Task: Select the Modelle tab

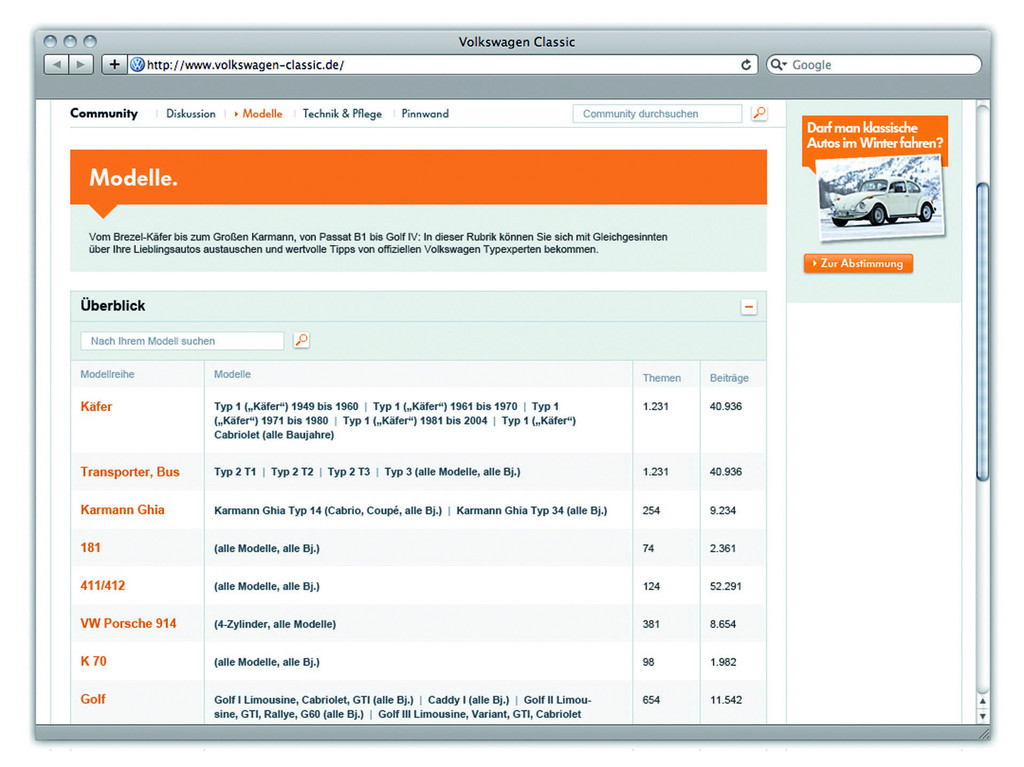Action: (x=262, y=114)
